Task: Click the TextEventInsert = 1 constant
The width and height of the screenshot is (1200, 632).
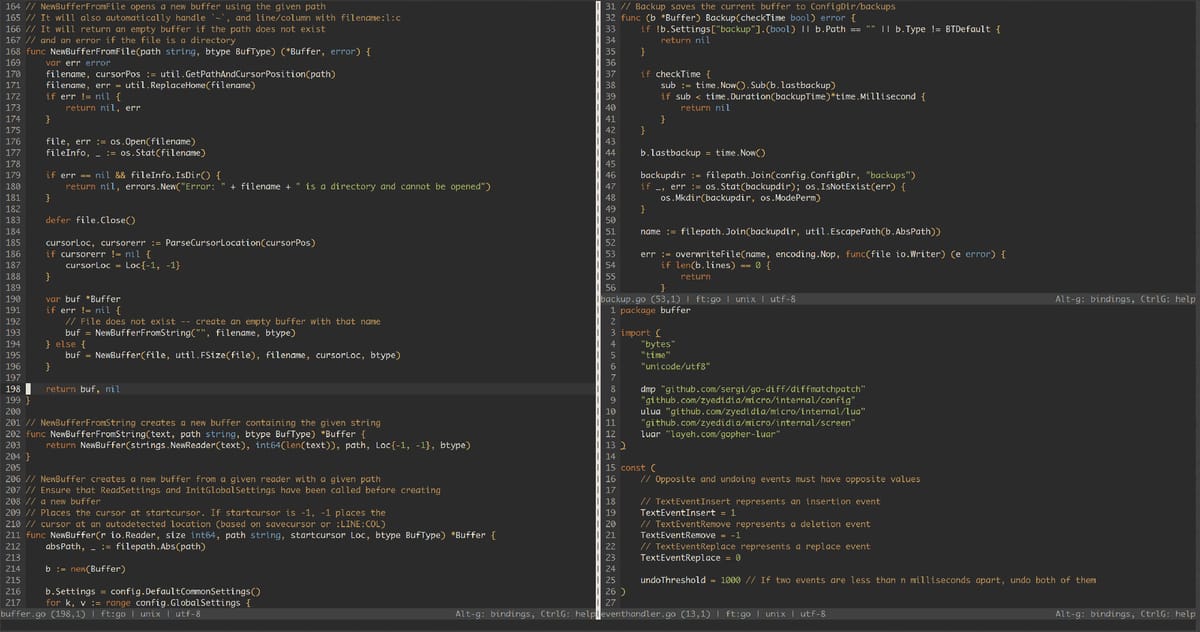Action: (687, 512)
